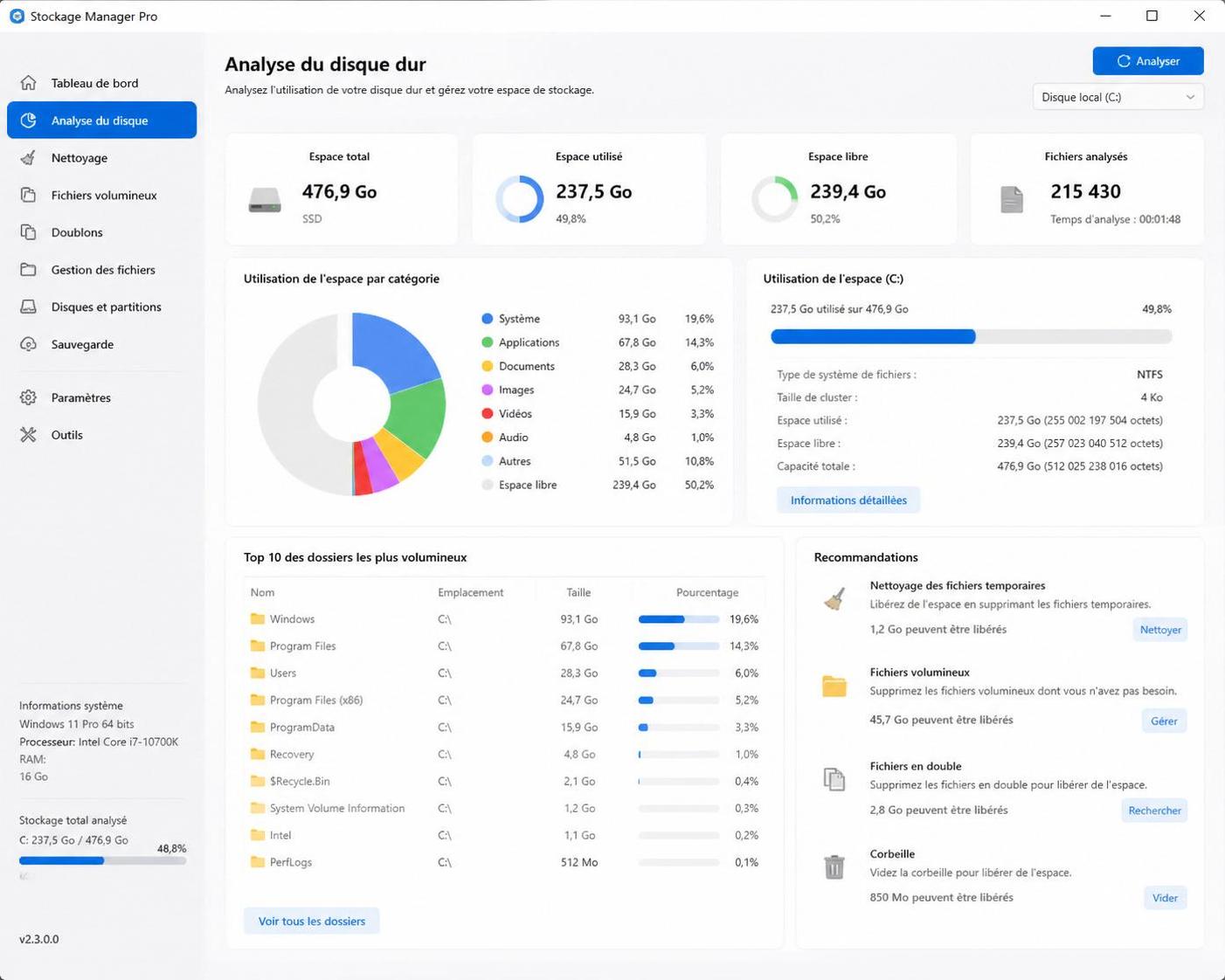This screenshot has height=980, width=1225.
Task: Click the Nom column header
Action: pos(262,593)
